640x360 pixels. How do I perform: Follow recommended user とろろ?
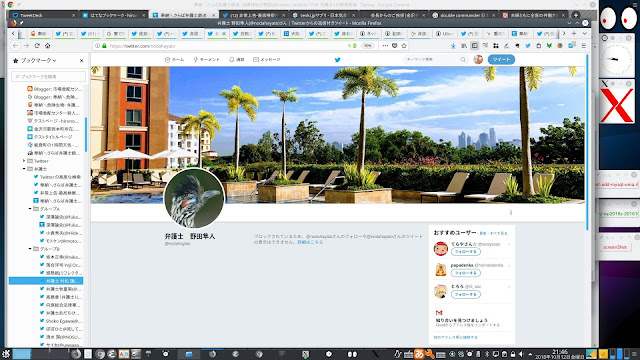pyautogui.click(x=465, y=294)
